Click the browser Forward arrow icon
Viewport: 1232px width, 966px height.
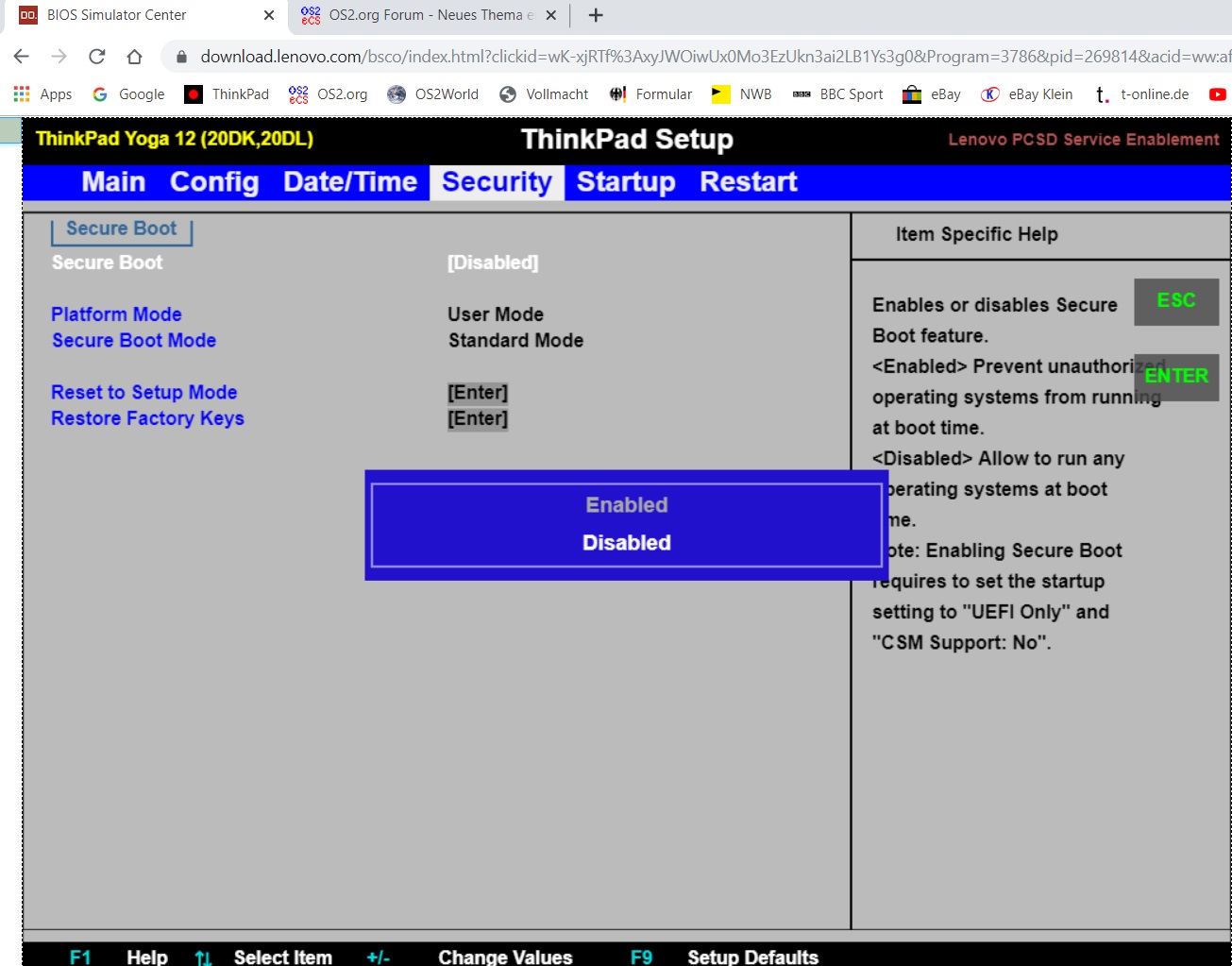(x=59, y=57)
